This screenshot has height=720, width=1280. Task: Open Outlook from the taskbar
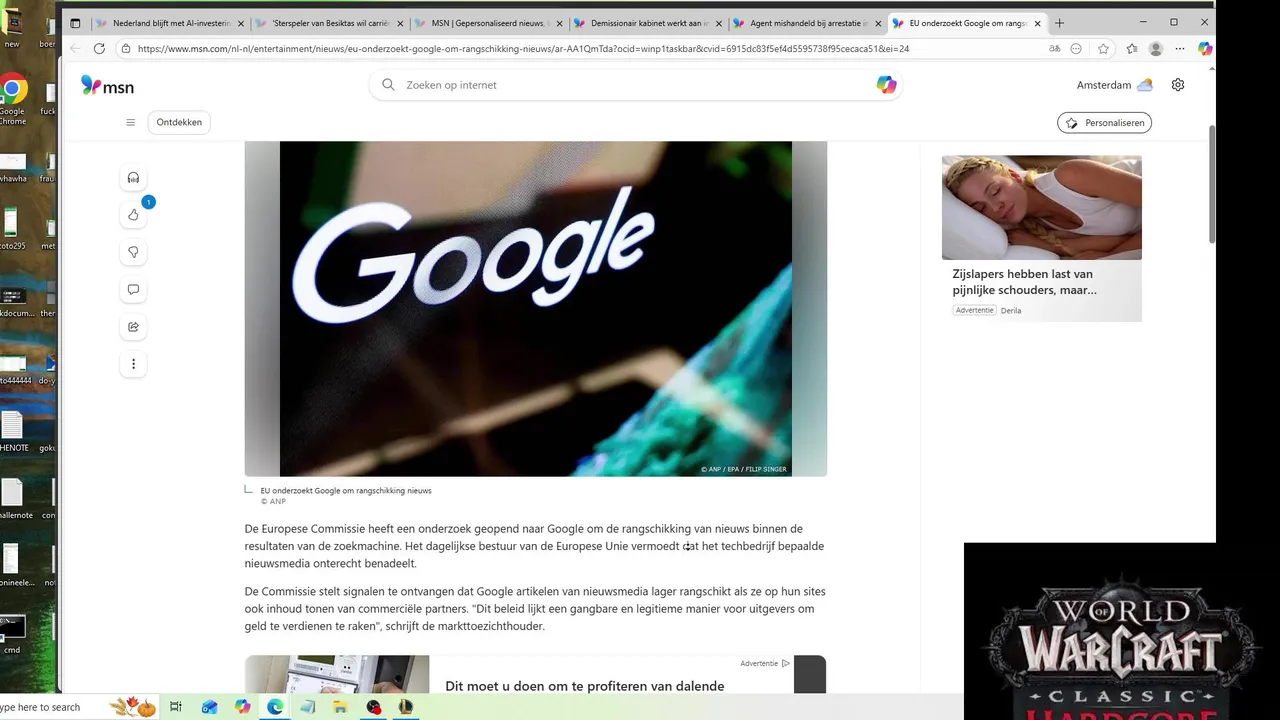209,707
